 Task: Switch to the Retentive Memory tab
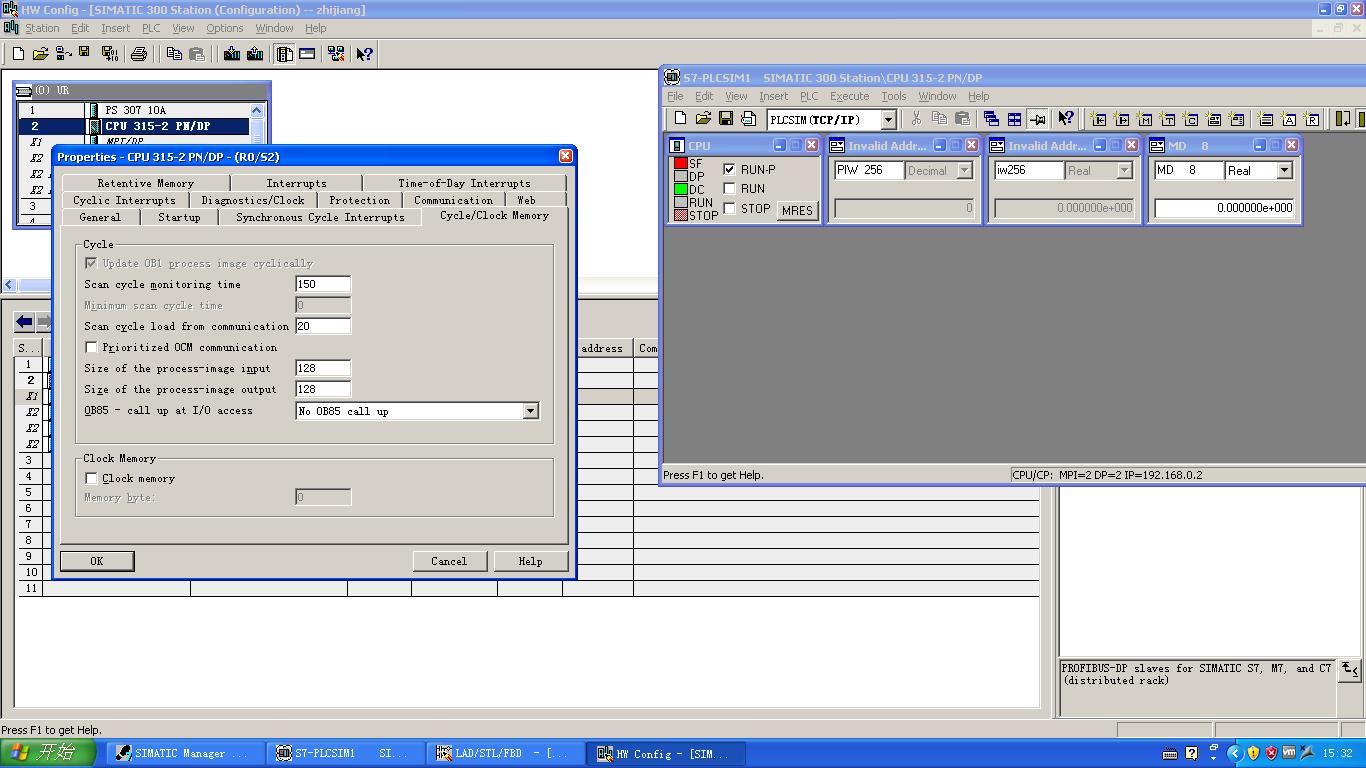(146, 183)
